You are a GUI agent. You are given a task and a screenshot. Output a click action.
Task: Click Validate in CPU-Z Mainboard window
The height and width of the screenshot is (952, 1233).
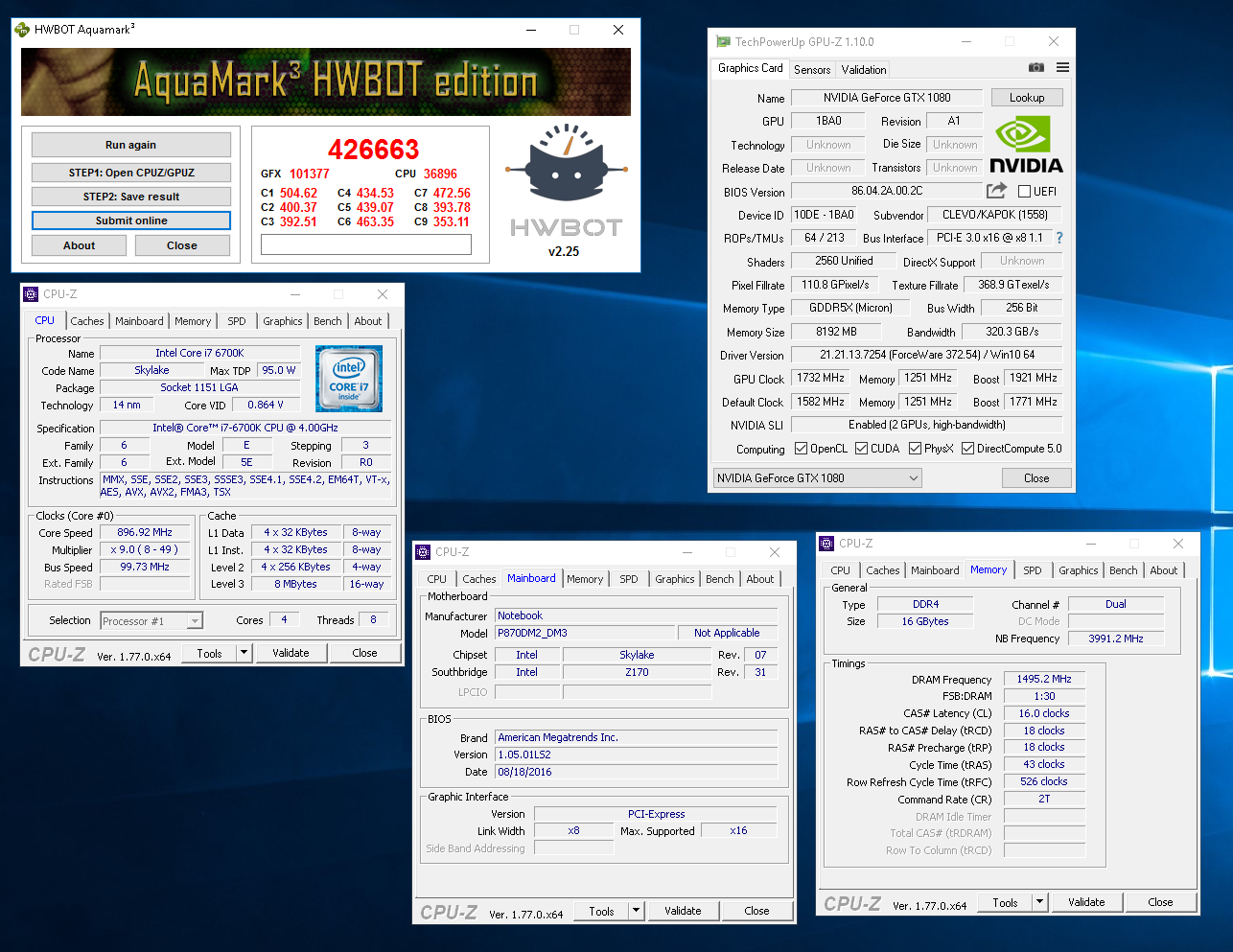point(683,911)
